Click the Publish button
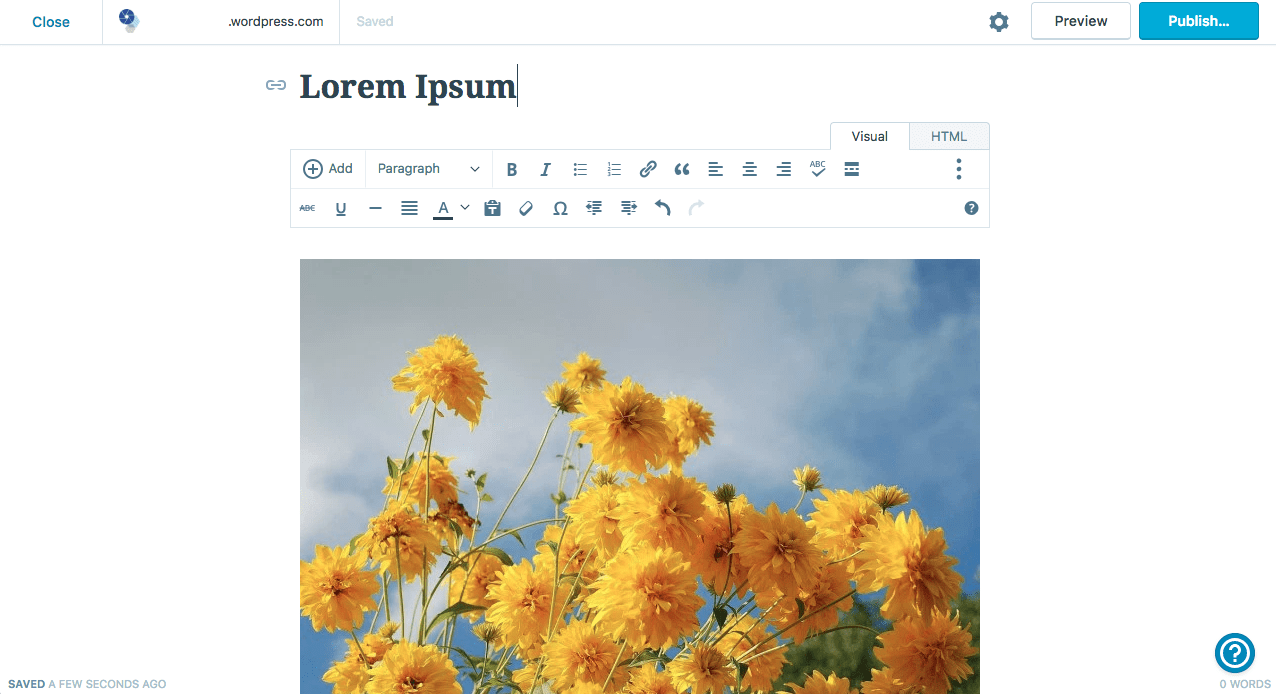This screenshot has width=1276, height=694. (x=1199, y=21)
